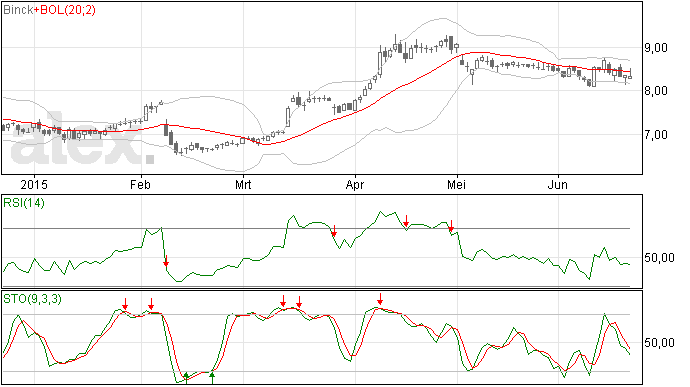Click the '8,00' price axis value
The width and height of the screenshot is (690, 387).
(656, 91)
